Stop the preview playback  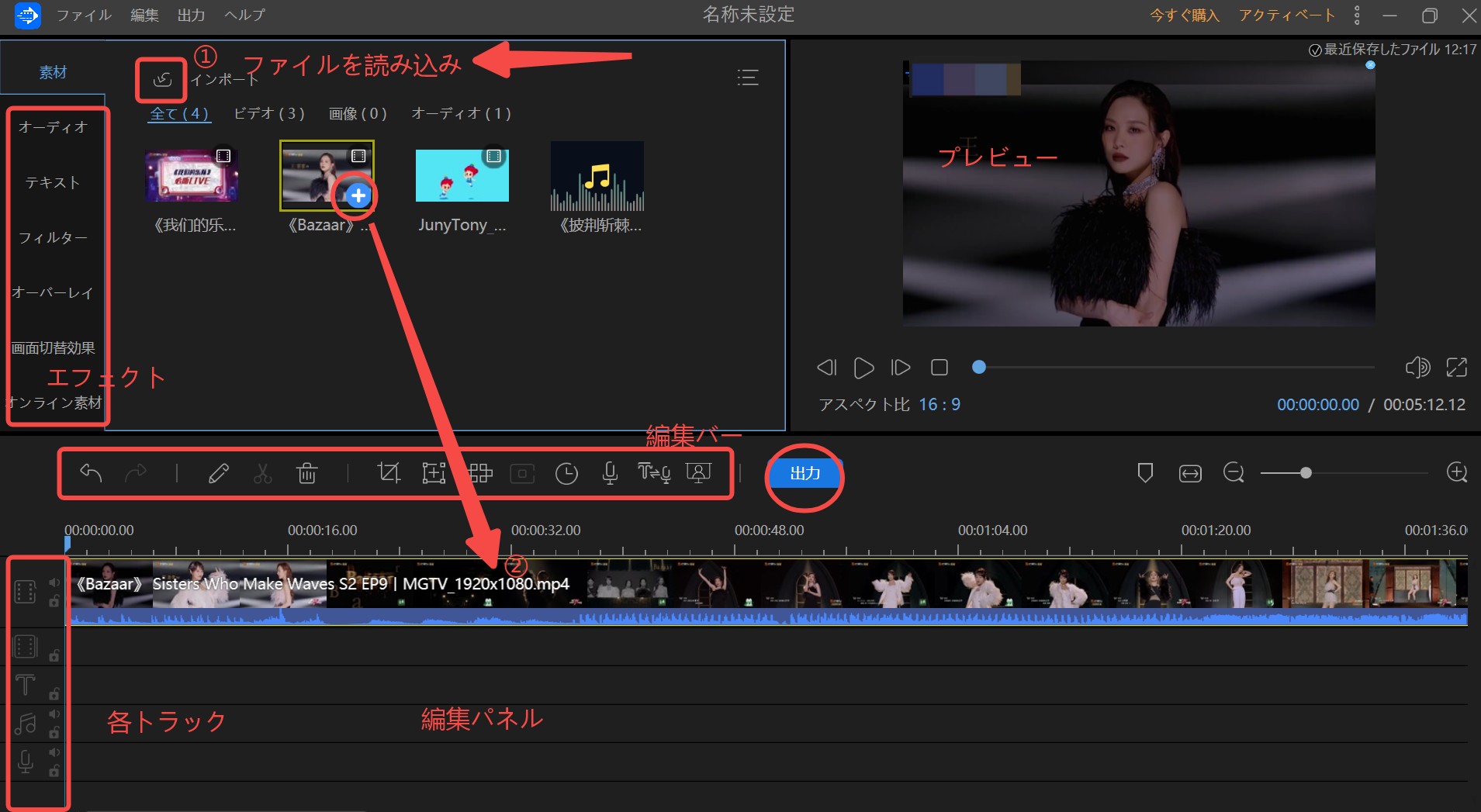click(x=939, y=367)
